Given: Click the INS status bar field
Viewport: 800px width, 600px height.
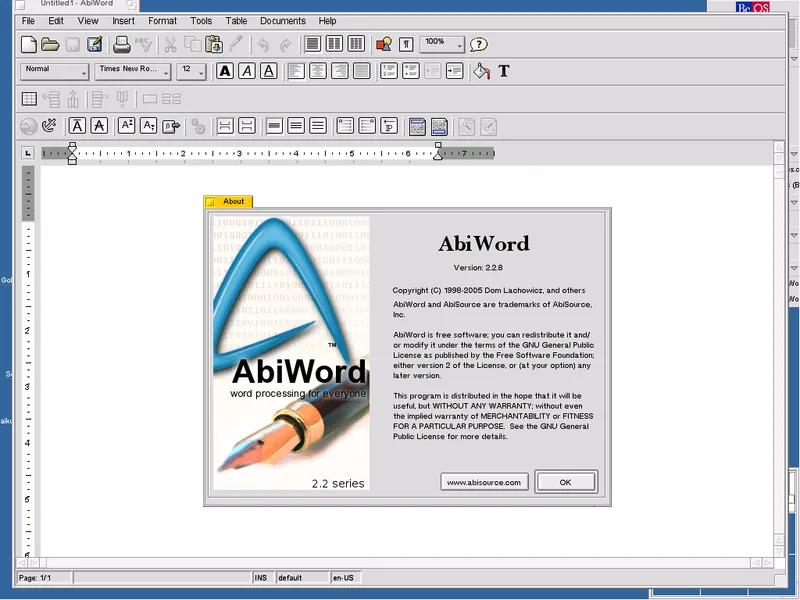Looking at the screenshot, I should click(263, 578).
